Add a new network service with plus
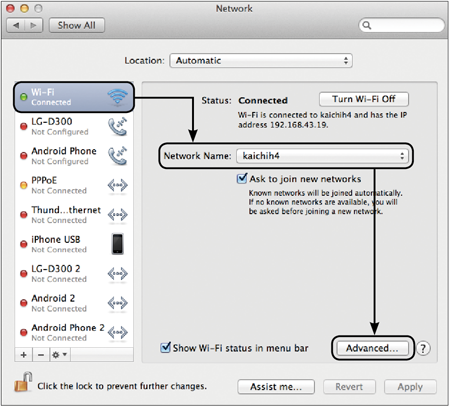 [24, 355]
